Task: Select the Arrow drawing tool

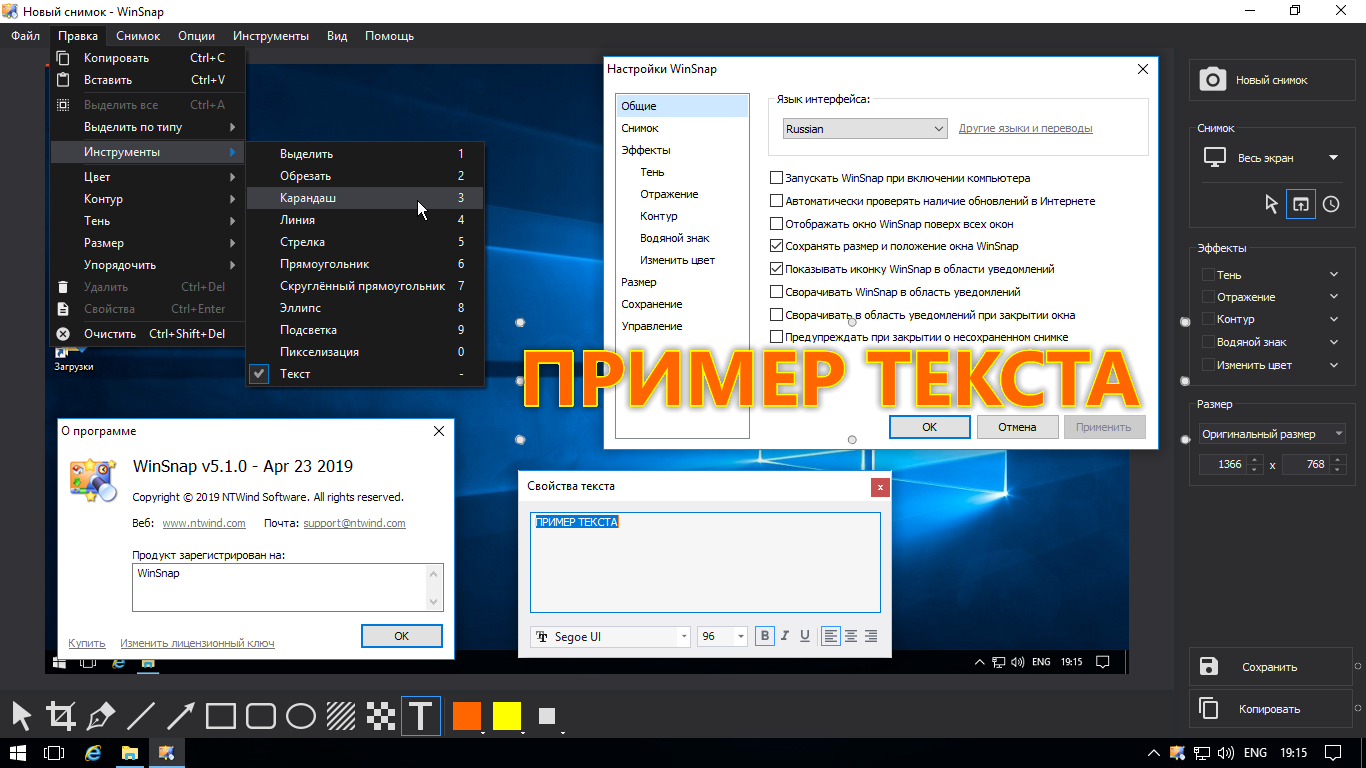Action: pyautogui.click(x=181, y=716)
